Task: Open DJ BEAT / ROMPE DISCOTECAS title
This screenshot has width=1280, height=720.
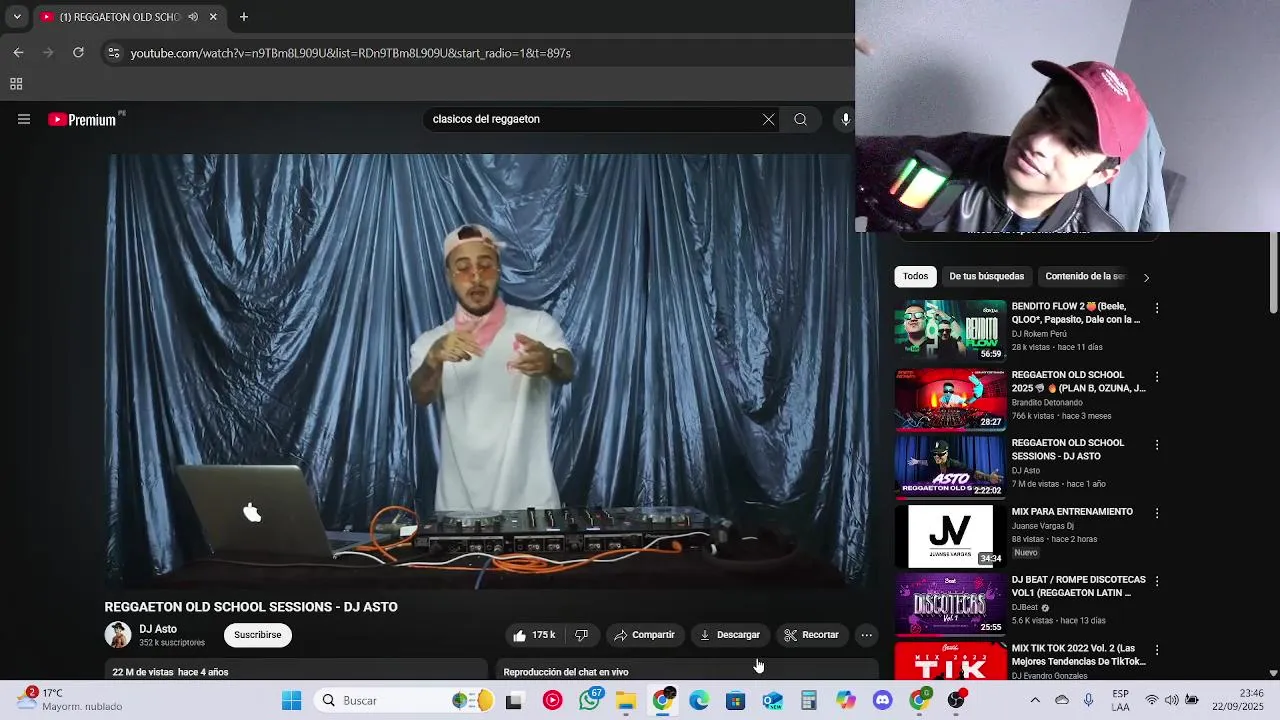Action: 1078,586
